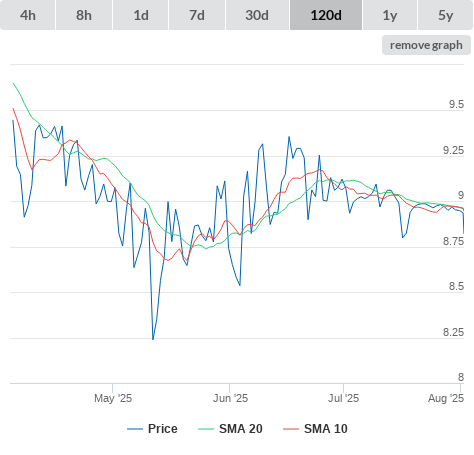474x455 pixels.
Task: Open the 7d chart view
Action: point(197,15)
